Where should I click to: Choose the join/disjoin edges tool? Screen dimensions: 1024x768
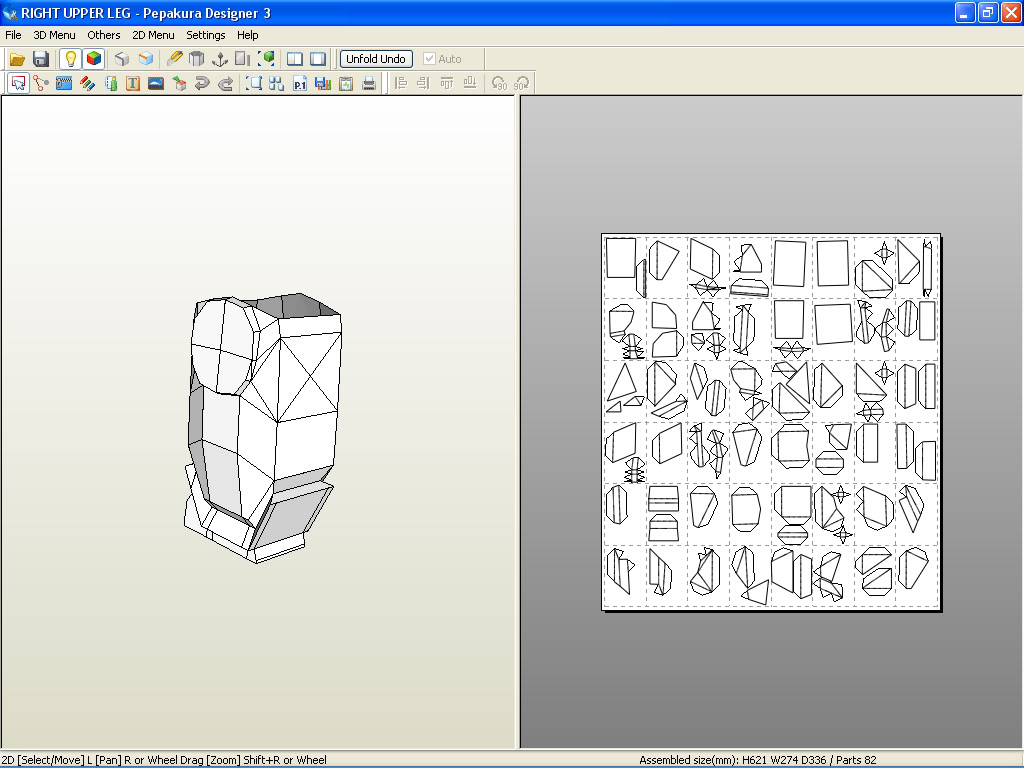41,84
